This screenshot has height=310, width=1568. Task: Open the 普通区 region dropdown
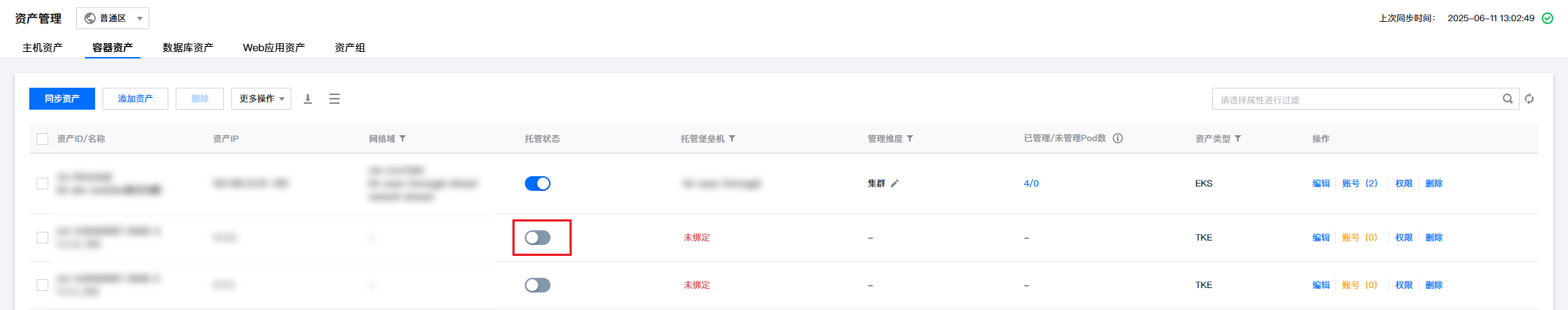pos(113,18)
